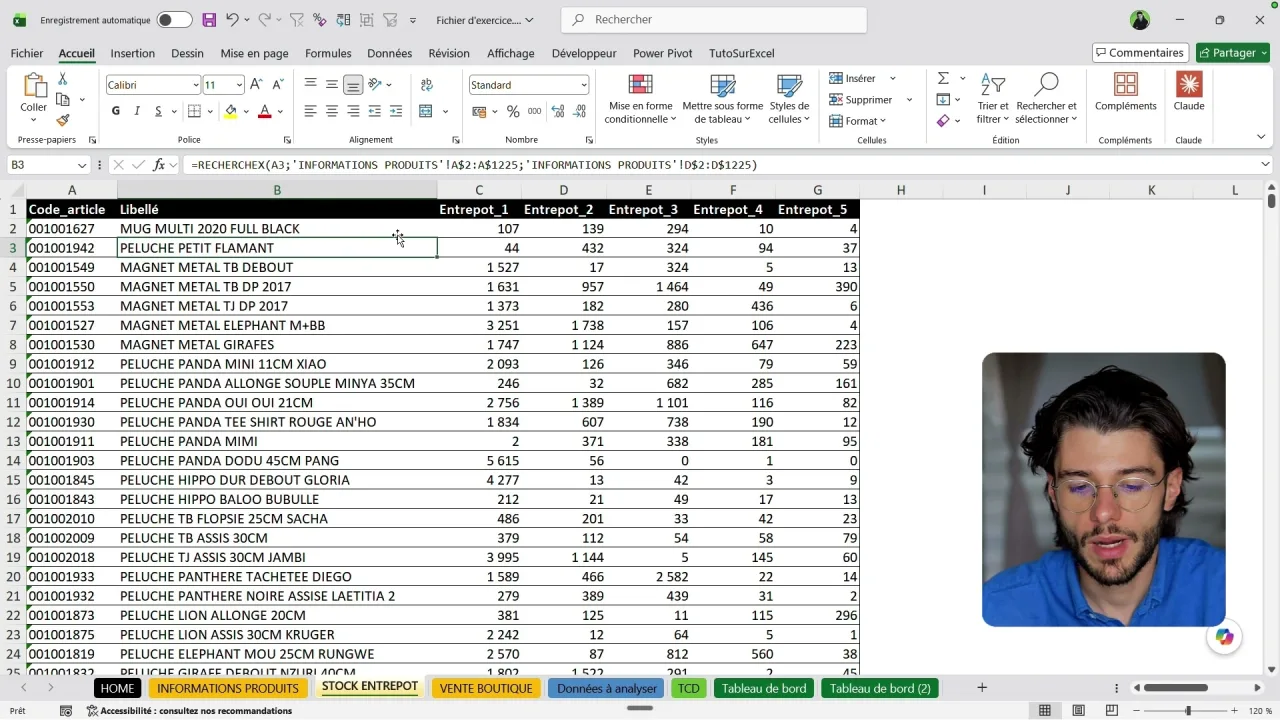Open the font name Calibri dropdown
The image size is (1280, 720).
pos(196,85)
